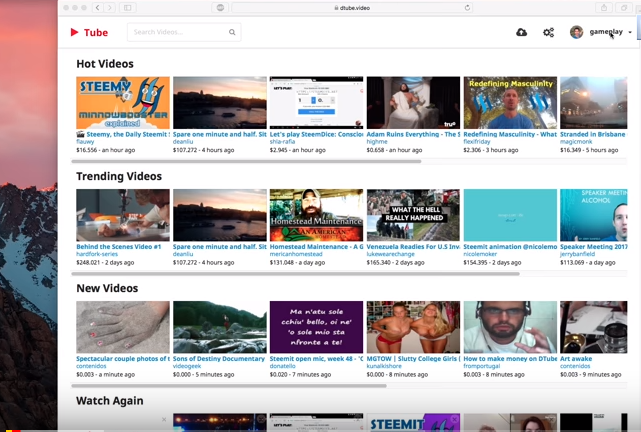Visit lukewearechange channel link
Screen dimensions: 641x432
tap(390, 254)
